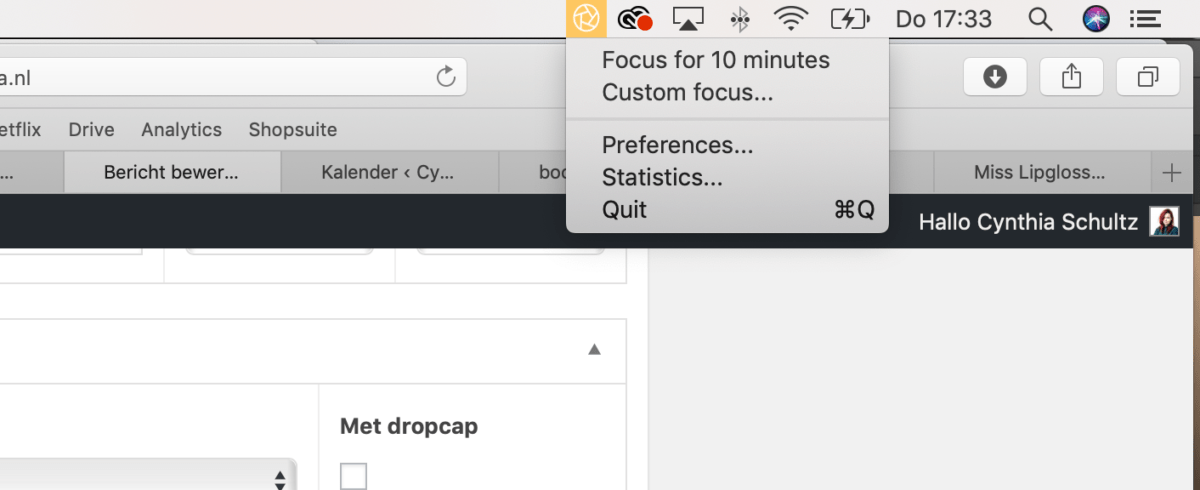1200x490 pixels.
Task: Choose Custom focus... menu entry
Action: (x=687, y=93)
